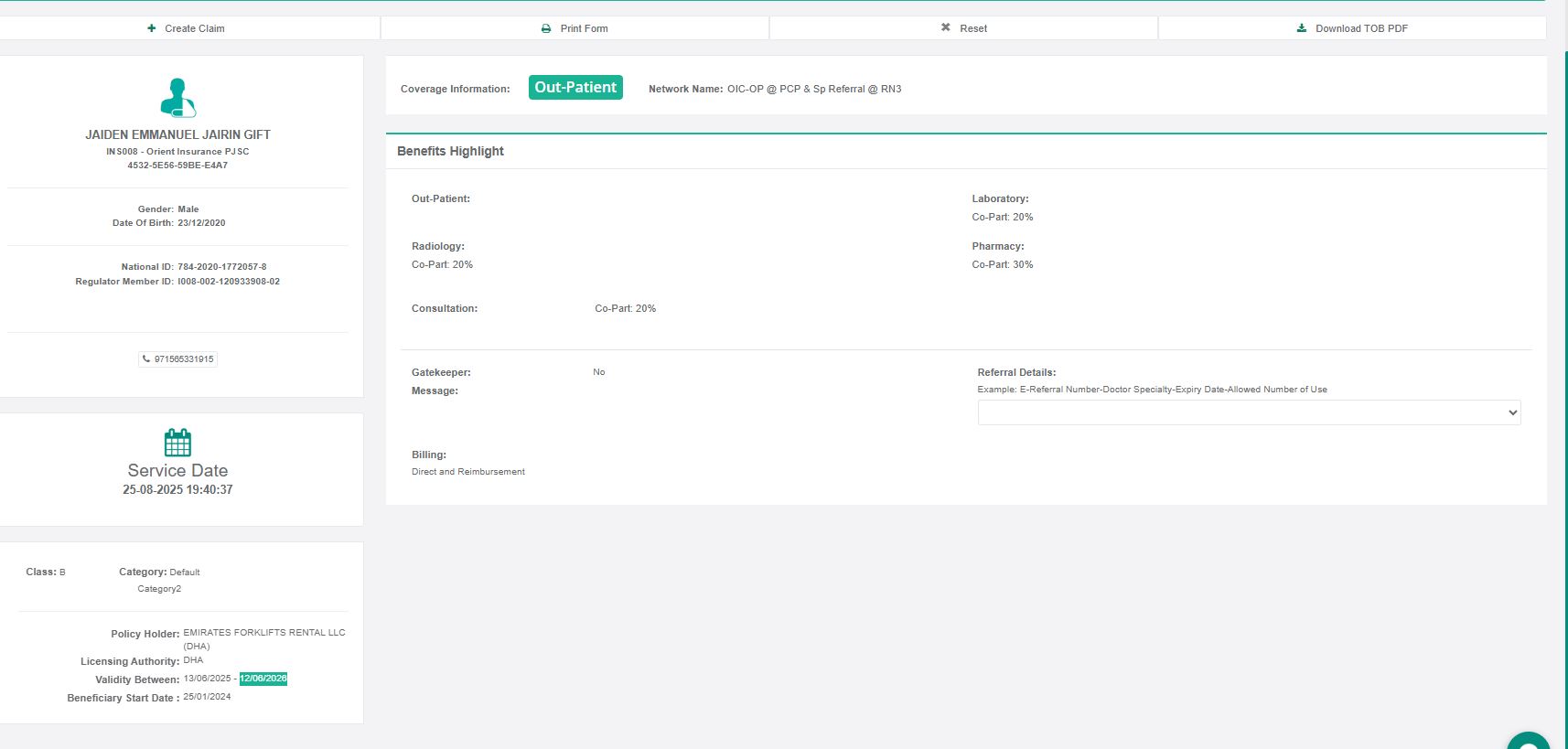Click the patient name JAIDEN EMMANUEL JAIRIN GIFT
This screenshot has width=1568, height=749.
(x=177, y=134)
